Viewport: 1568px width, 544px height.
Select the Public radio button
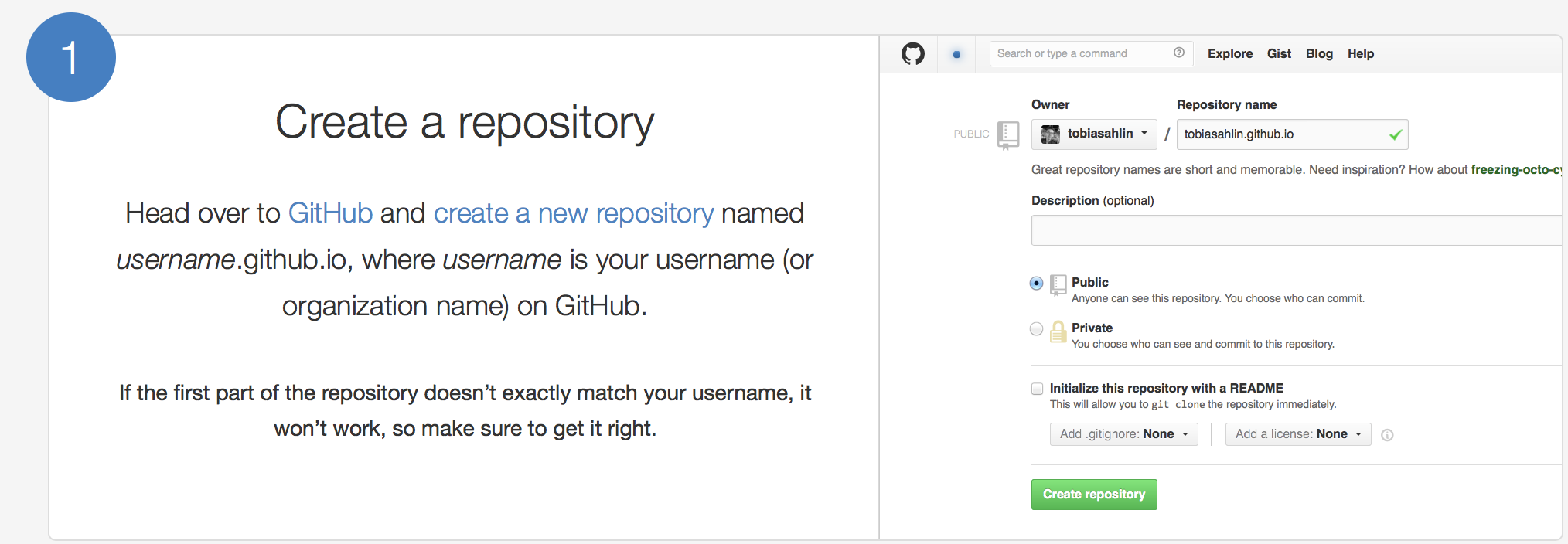1037,284
